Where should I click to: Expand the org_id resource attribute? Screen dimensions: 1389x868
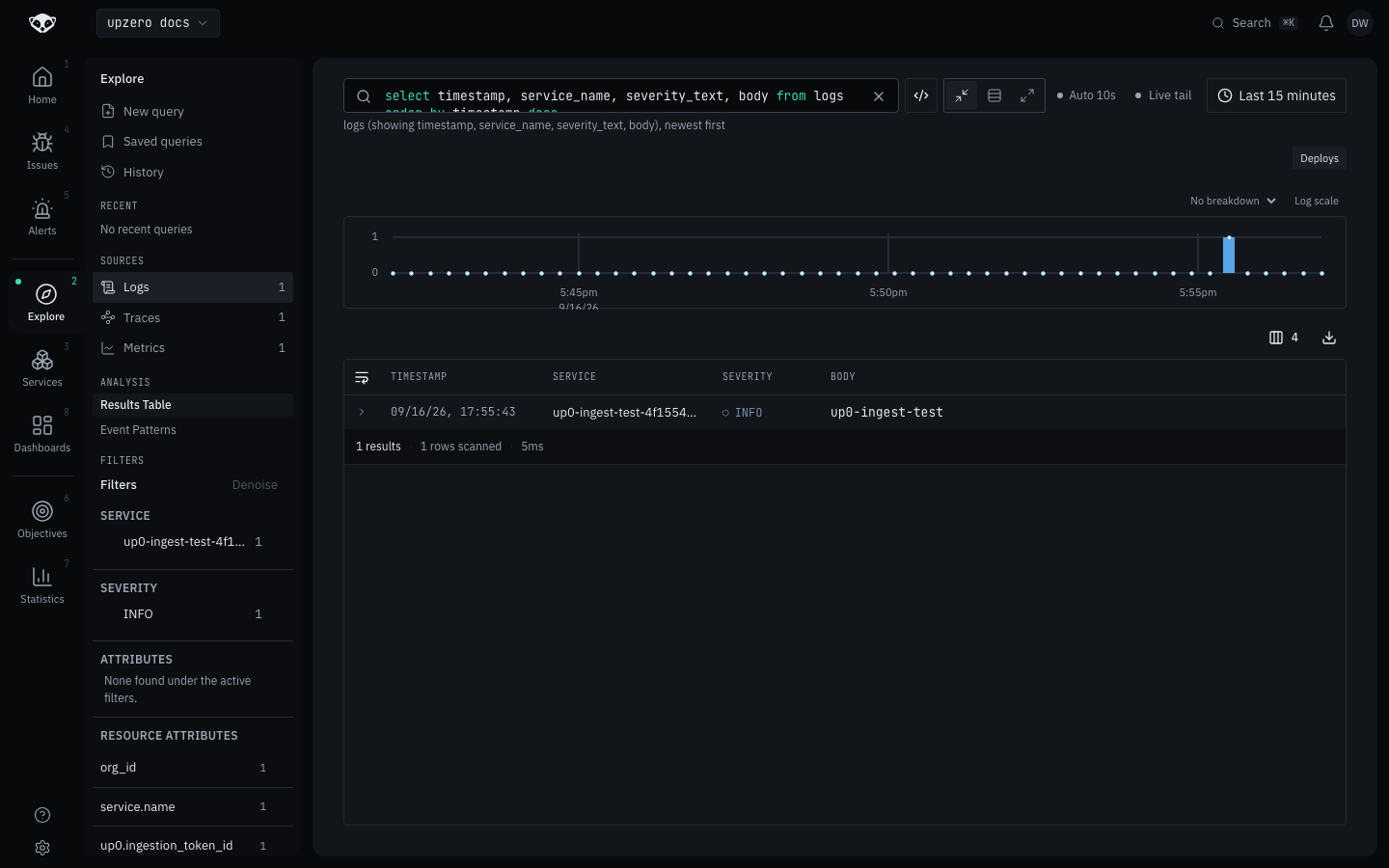tap(193, 768)
